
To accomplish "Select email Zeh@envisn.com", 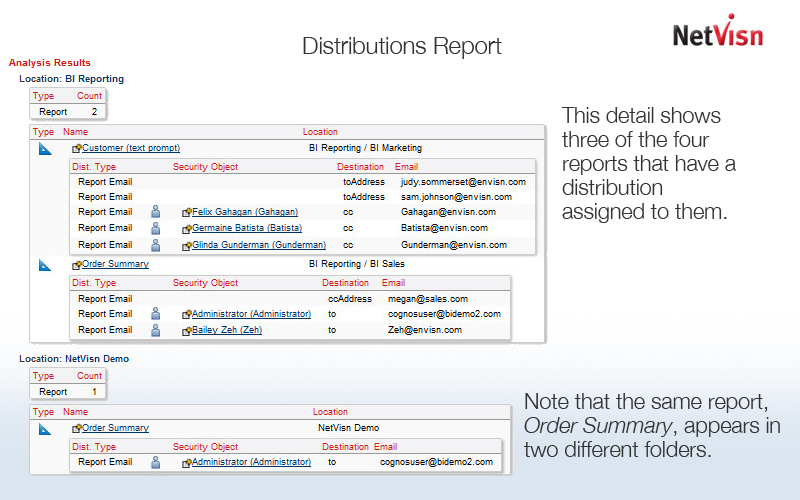I will pyautogui.click(x=424, y=330).
